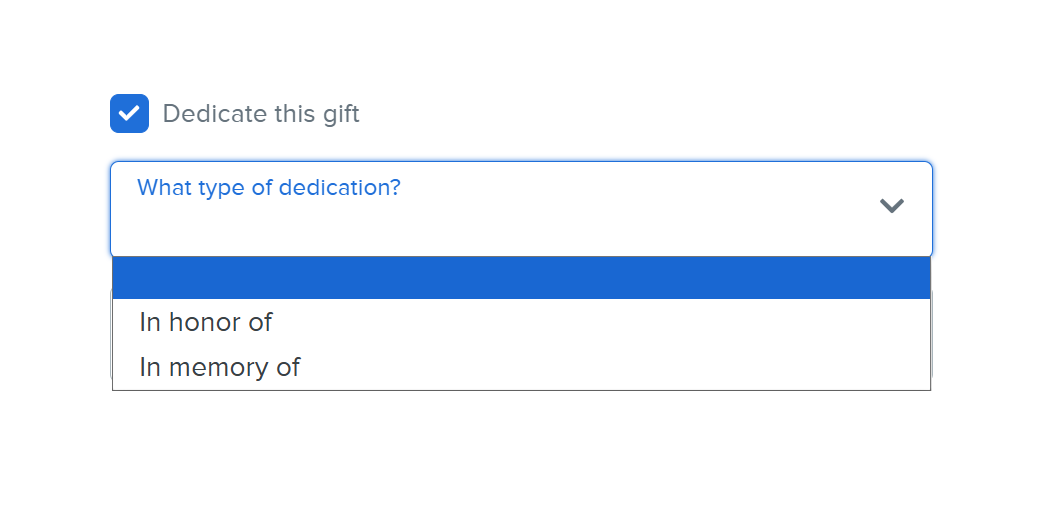This screenshot has height=516, width=1052.
Task: Close the list using the down arrow icon
Action: 891,206
